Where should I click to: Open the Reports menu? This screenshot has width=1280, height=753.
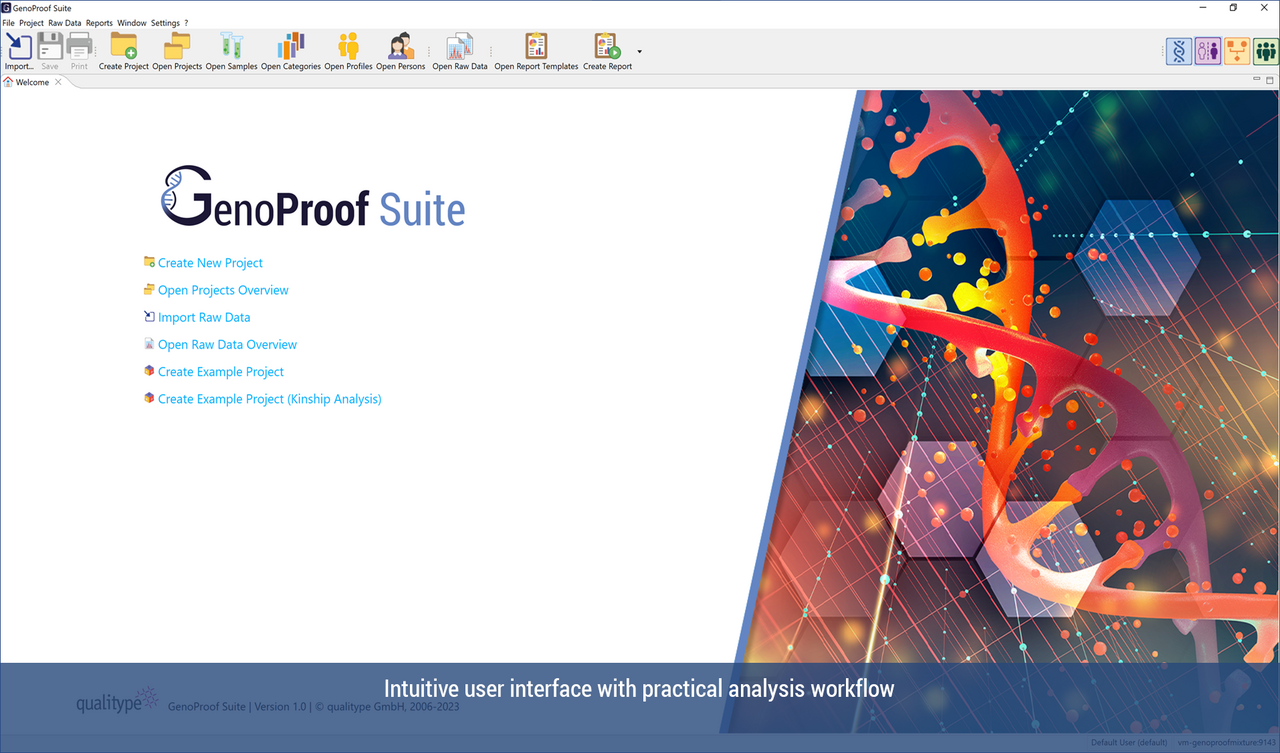coord(99,22)
